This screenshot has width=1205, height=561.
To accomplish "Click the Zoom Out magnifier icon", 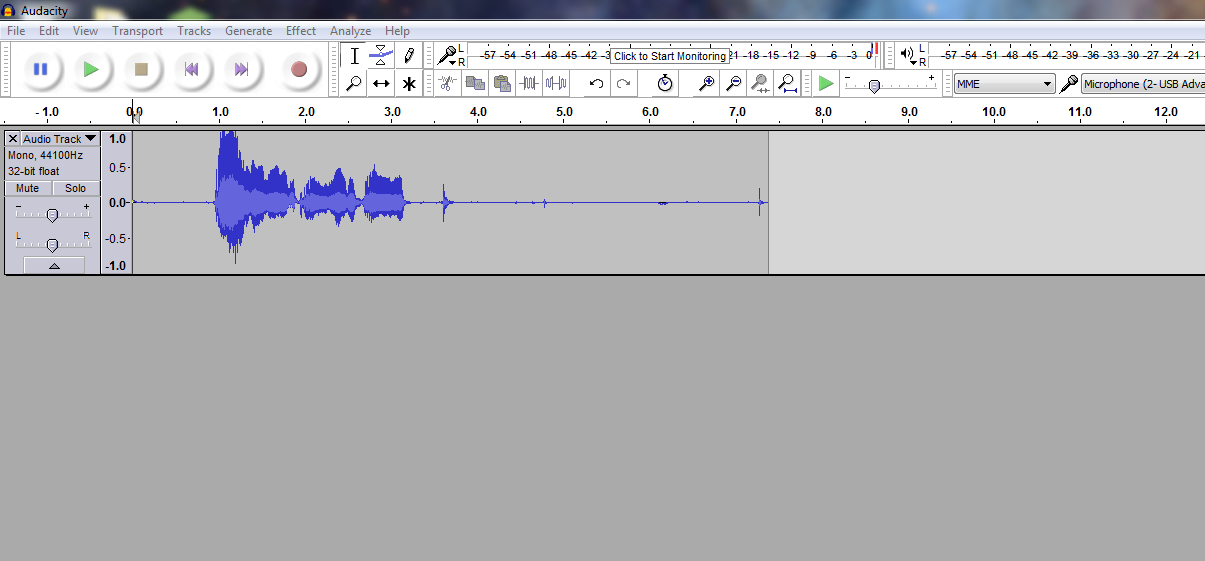I will [734, 83].
